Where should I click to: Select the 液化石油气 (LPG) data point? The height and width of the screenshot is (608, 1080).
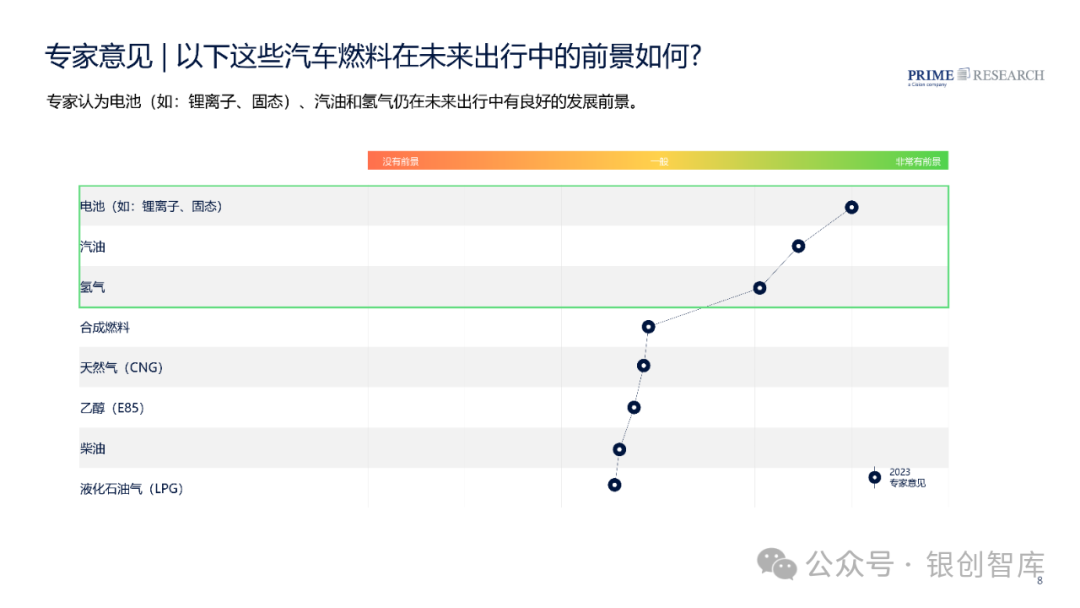614,485
